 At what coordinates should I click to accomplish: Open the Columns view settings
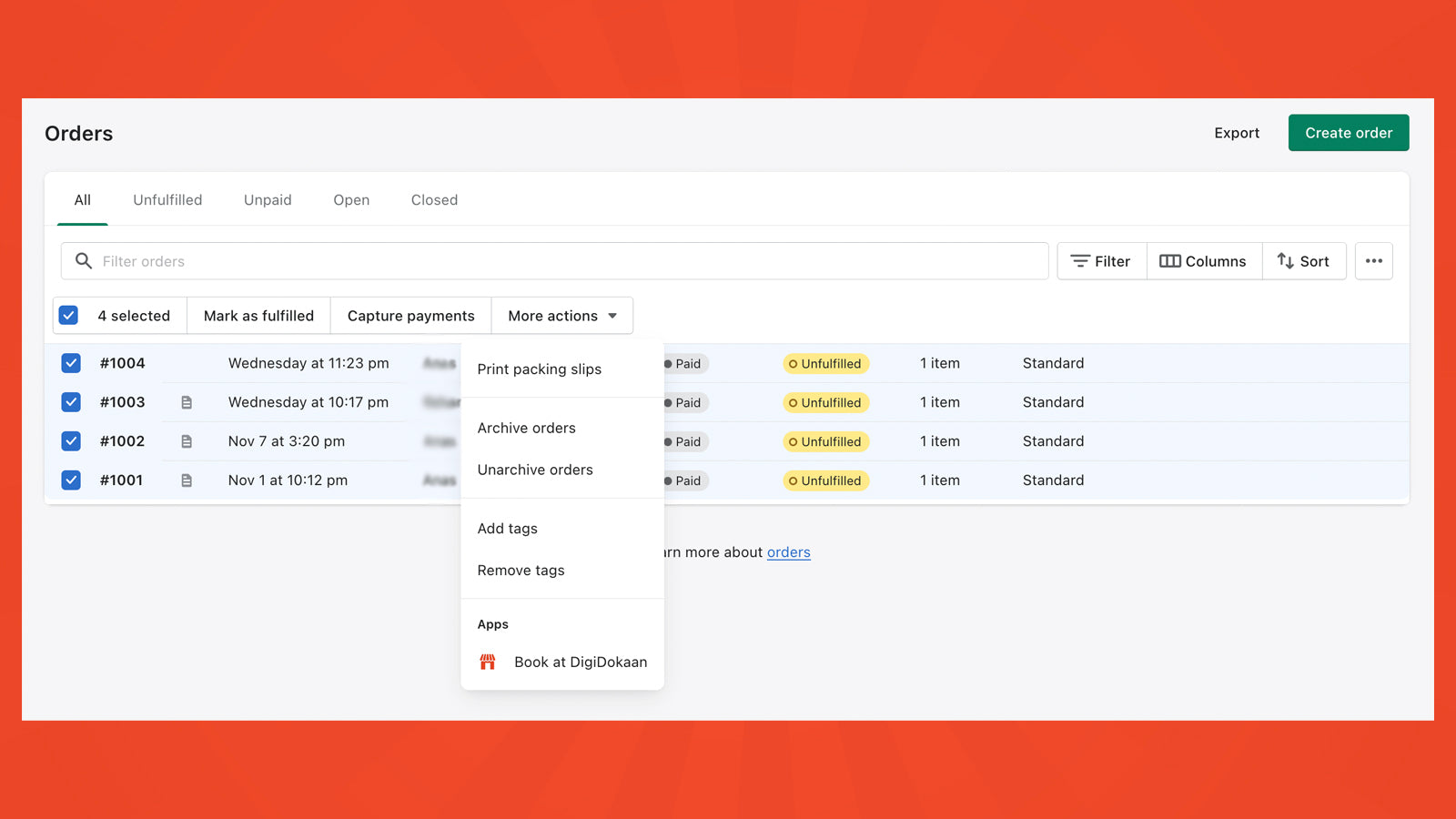point(1203,261)
